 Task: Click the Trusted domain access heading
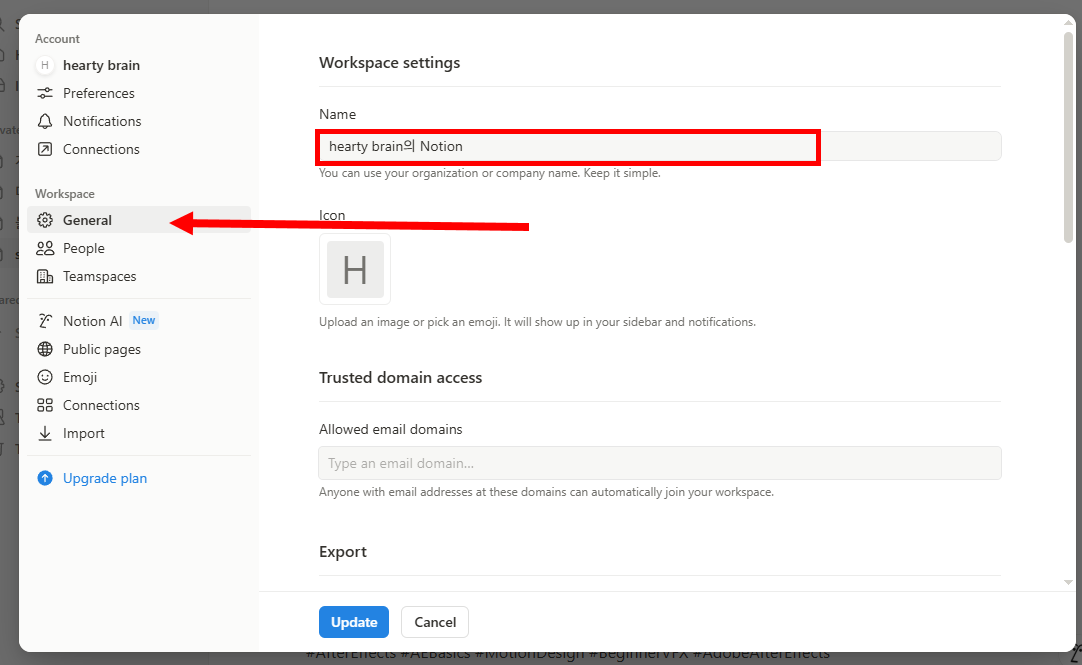400,378
